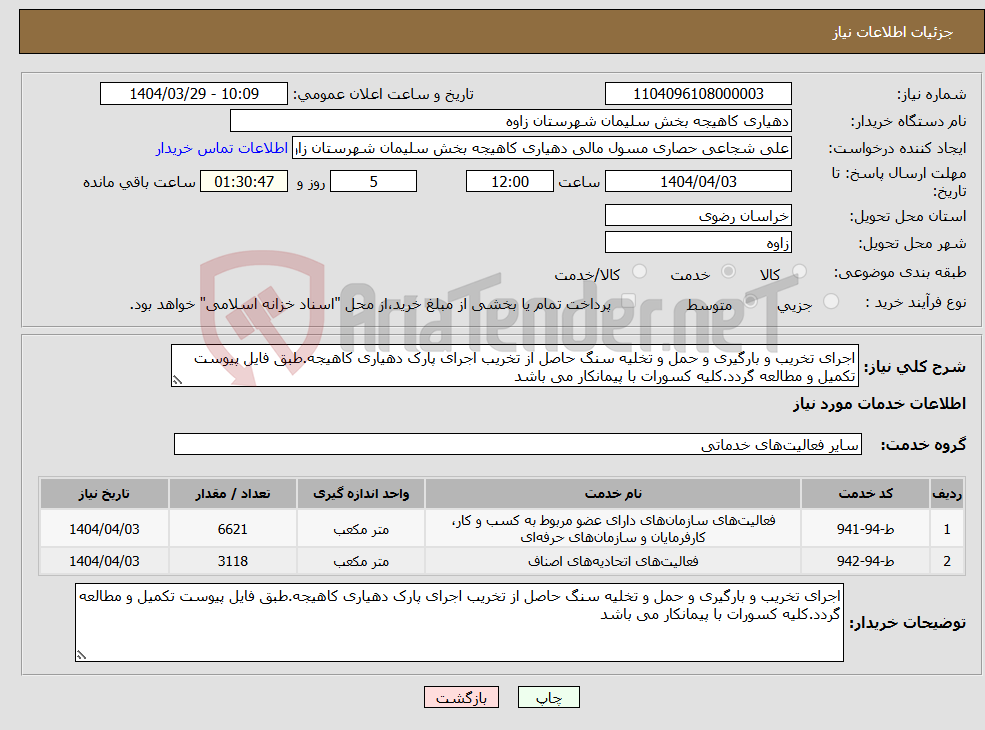Click need date 1404/04/03 in row 2
The height and width of the screenshot is (730, 985).
(104, 561)
